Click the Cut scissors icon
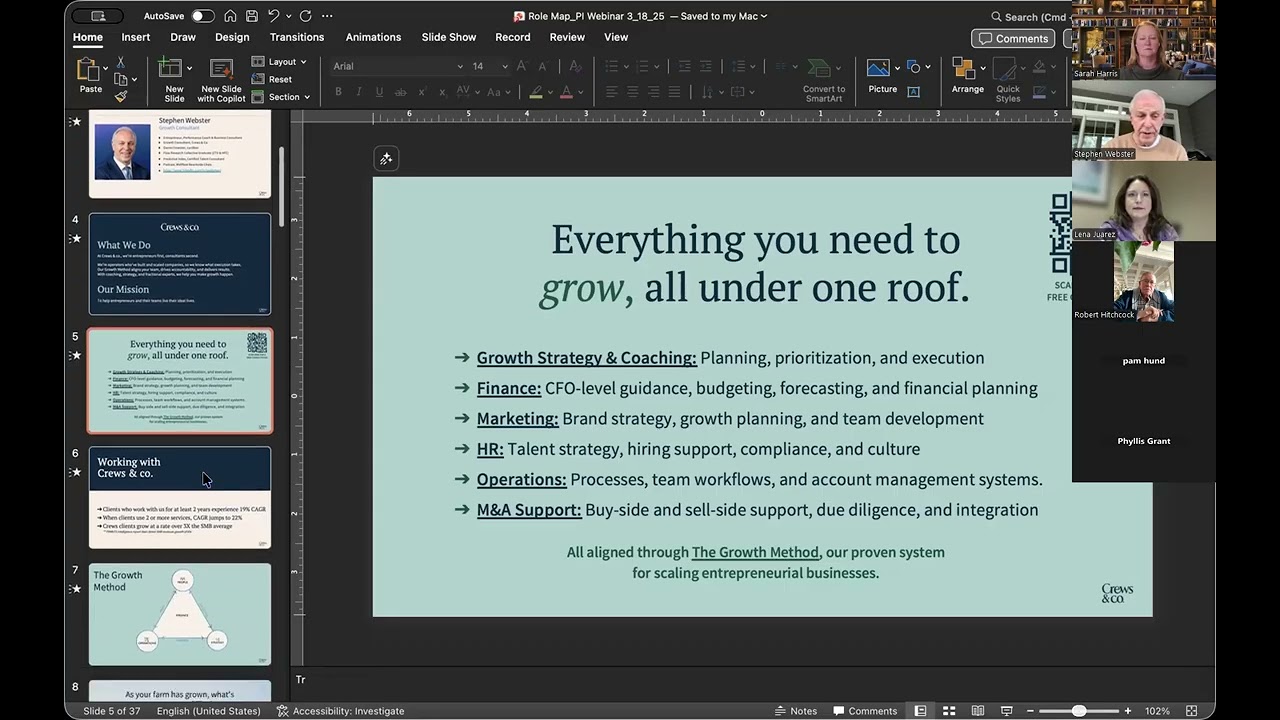 [121, 63]
